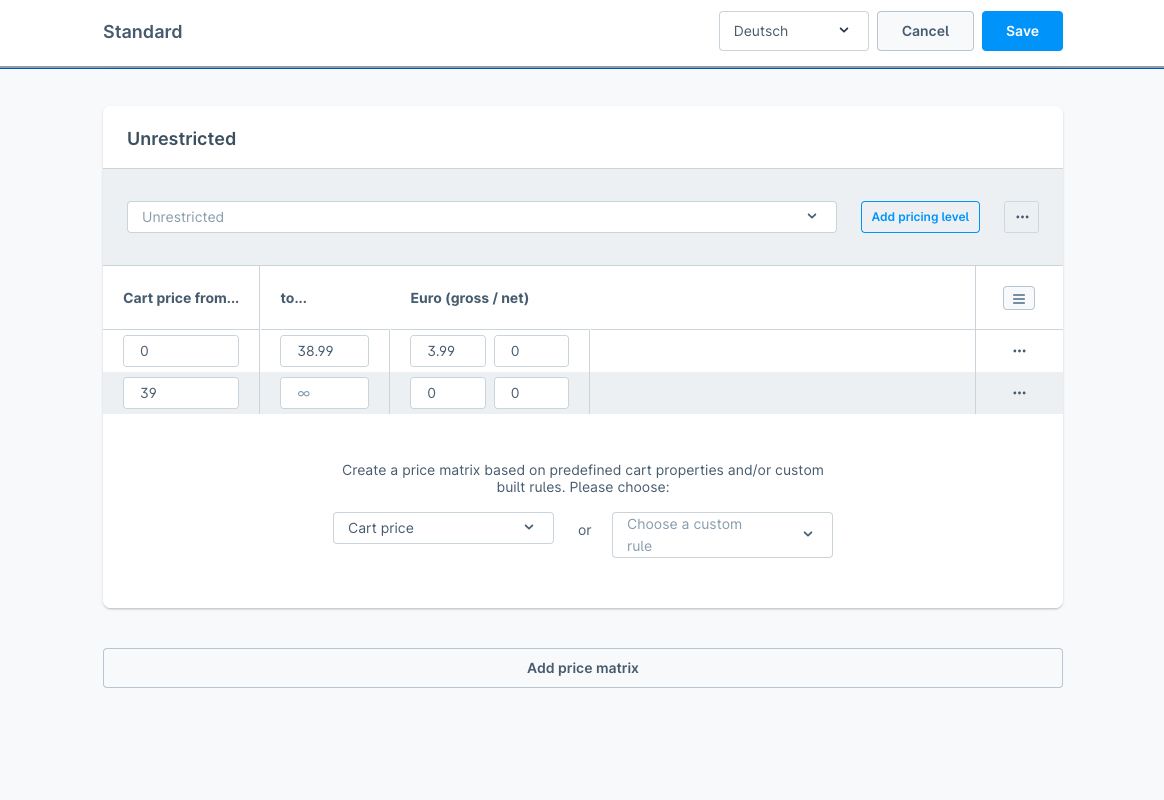Click the Cart price from field showing 39

coord(180,393)
